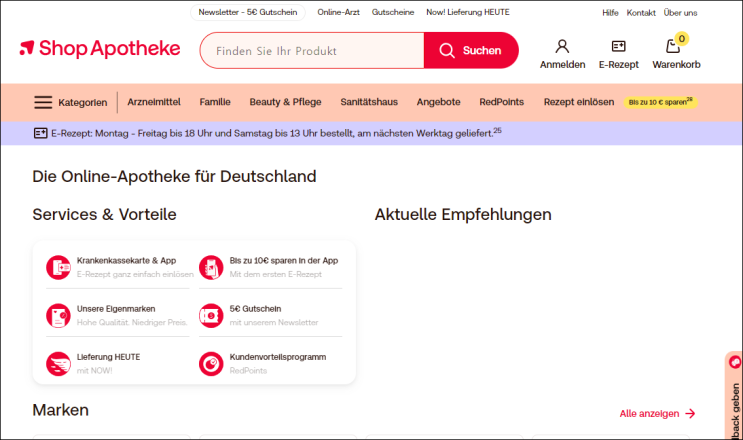This screenshot has height=440, width=743.
Task: Click the E-Rezept delivery info banner text
Action: point(276,133)
